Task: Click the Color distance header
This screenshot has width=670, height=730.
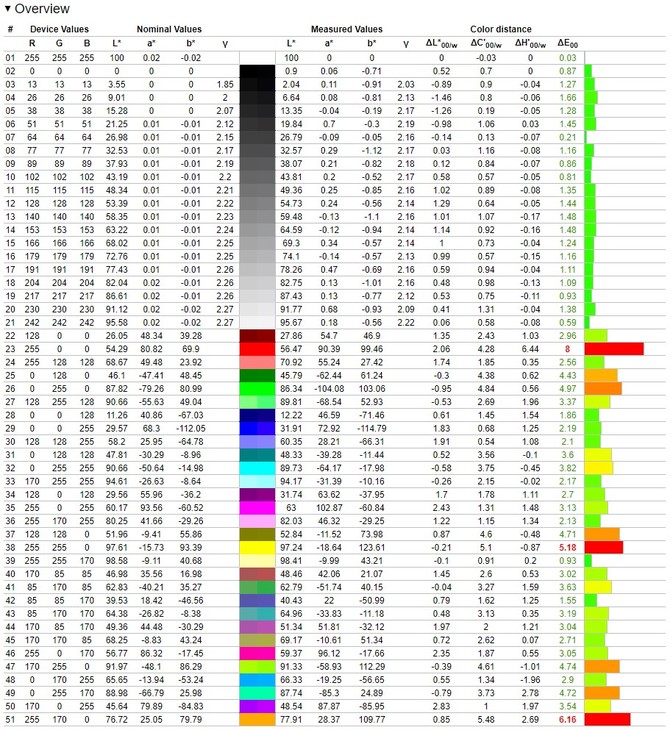Action: click(501, 29)
